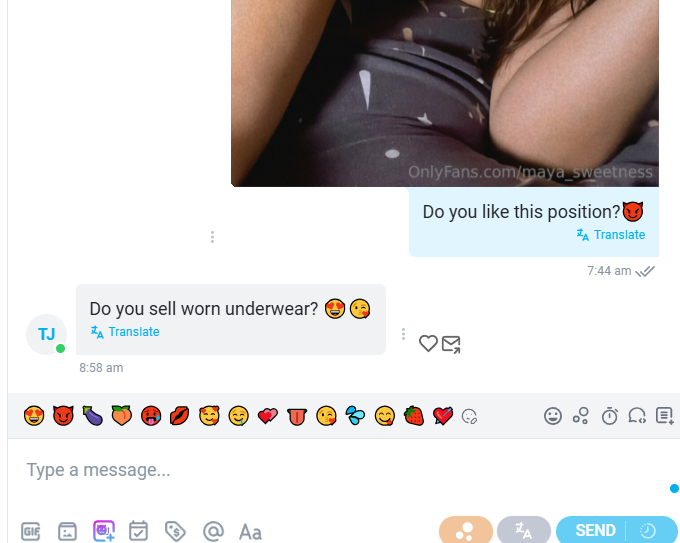The width and height of the screenshot is (680, 543).
Task: Toggle the gray translate button
Action: coord(523,530)
